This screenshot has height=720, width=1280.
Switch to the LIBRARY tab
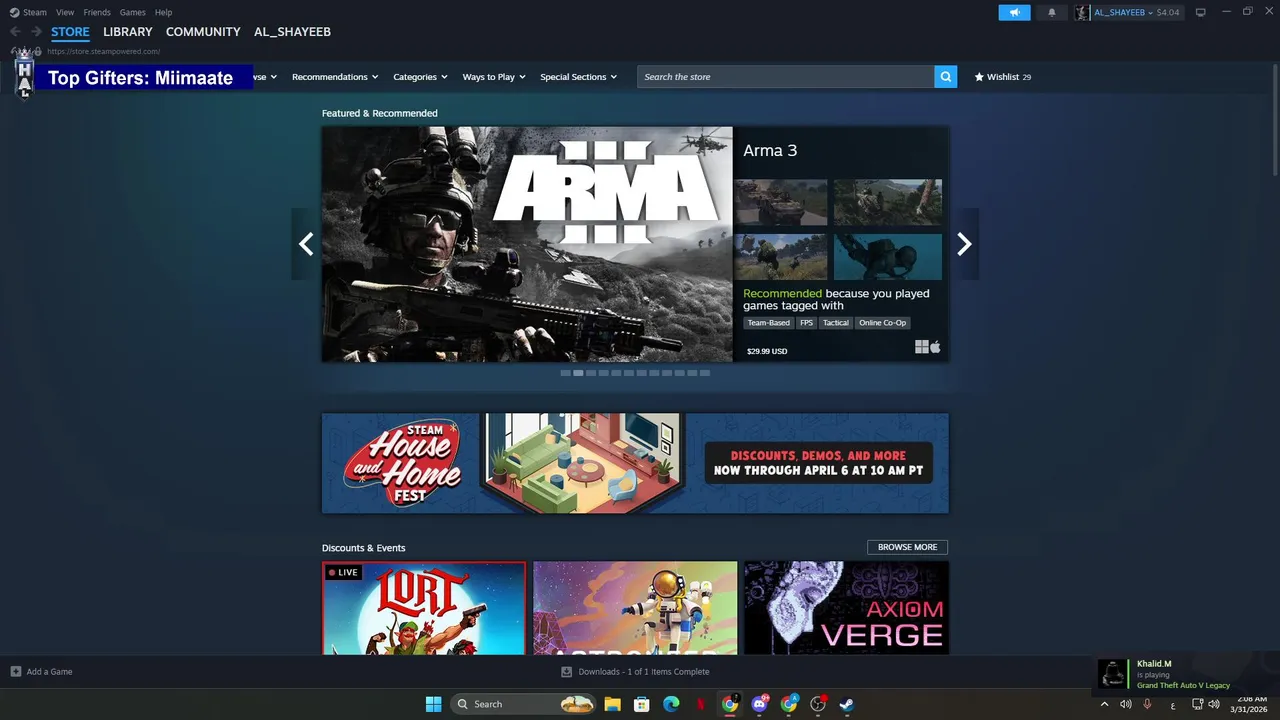[128, 32]
